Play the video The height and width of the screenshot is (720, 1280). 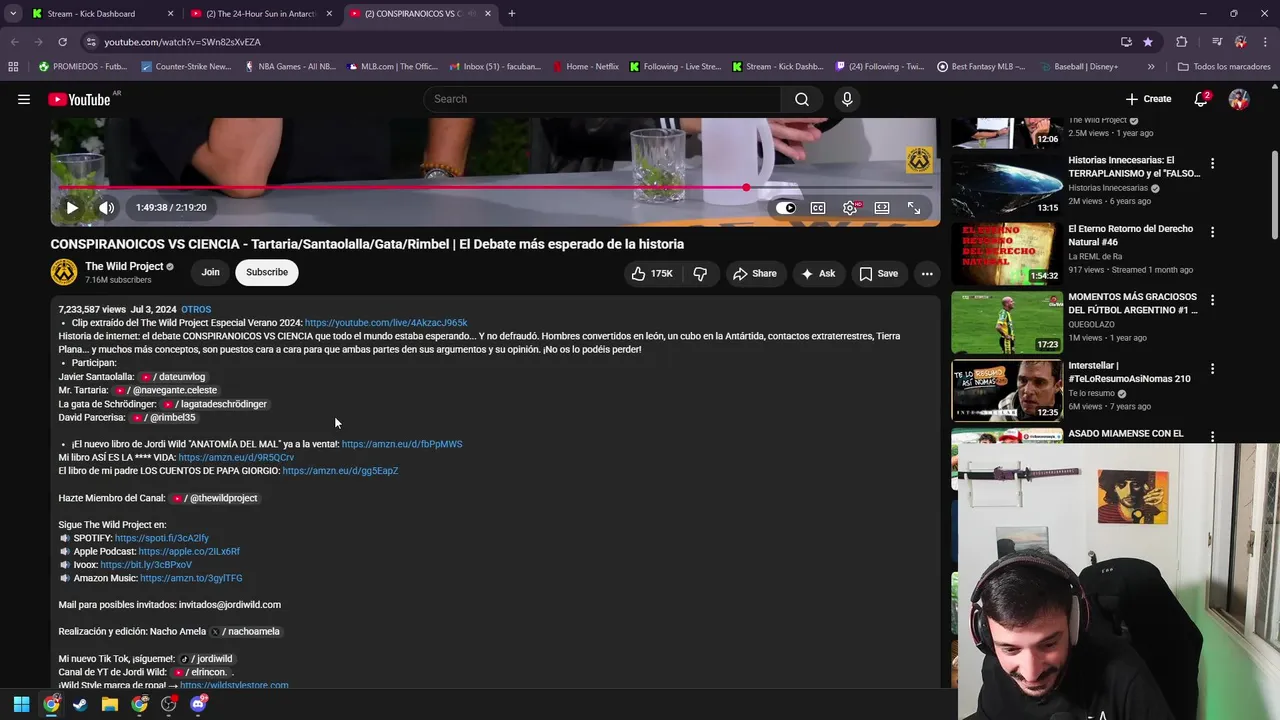[72, 208]
